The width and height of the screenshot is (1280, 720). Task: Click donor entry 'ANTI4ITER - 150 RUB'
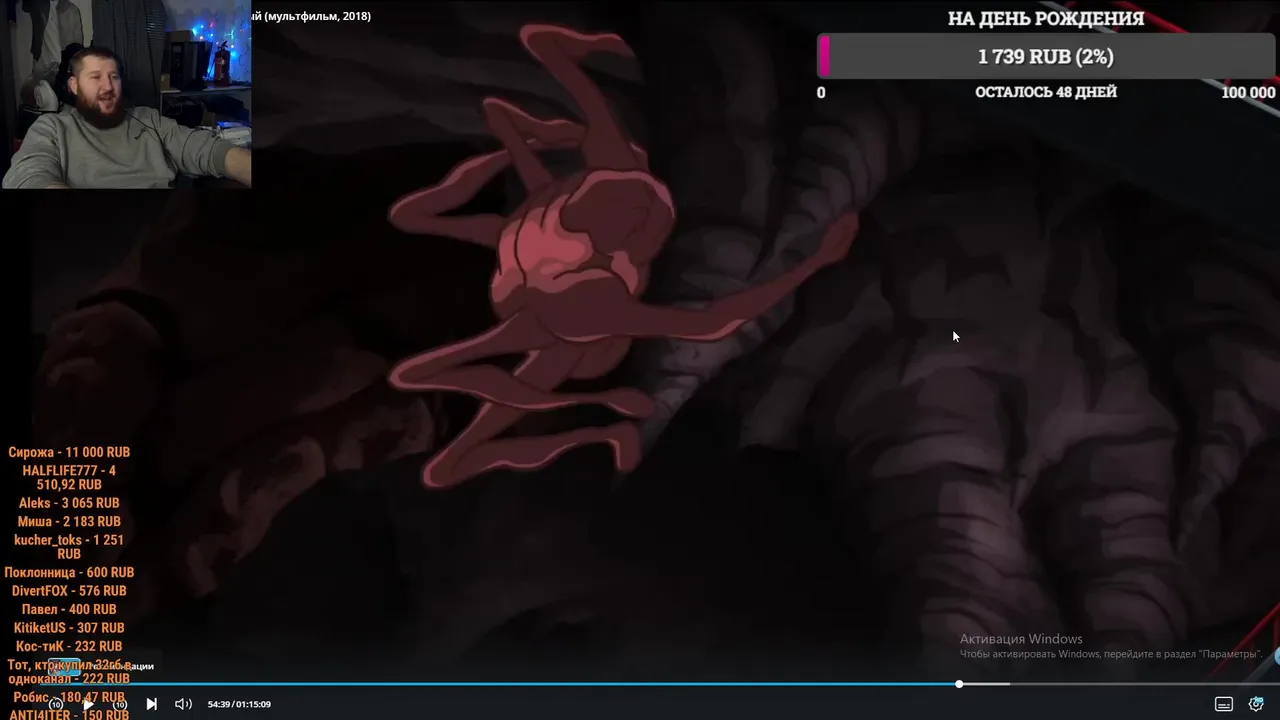click(x=69, y=715)
